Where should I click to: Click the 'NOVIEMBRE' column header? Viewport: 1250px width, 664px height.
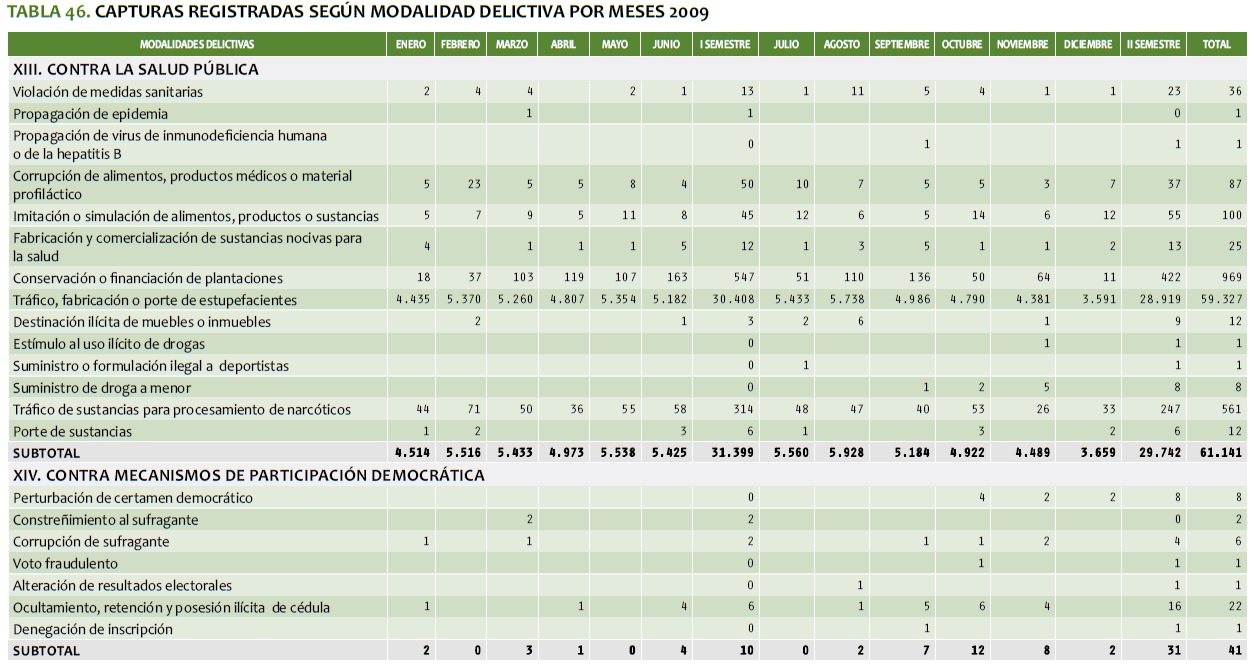point(1022,45)
